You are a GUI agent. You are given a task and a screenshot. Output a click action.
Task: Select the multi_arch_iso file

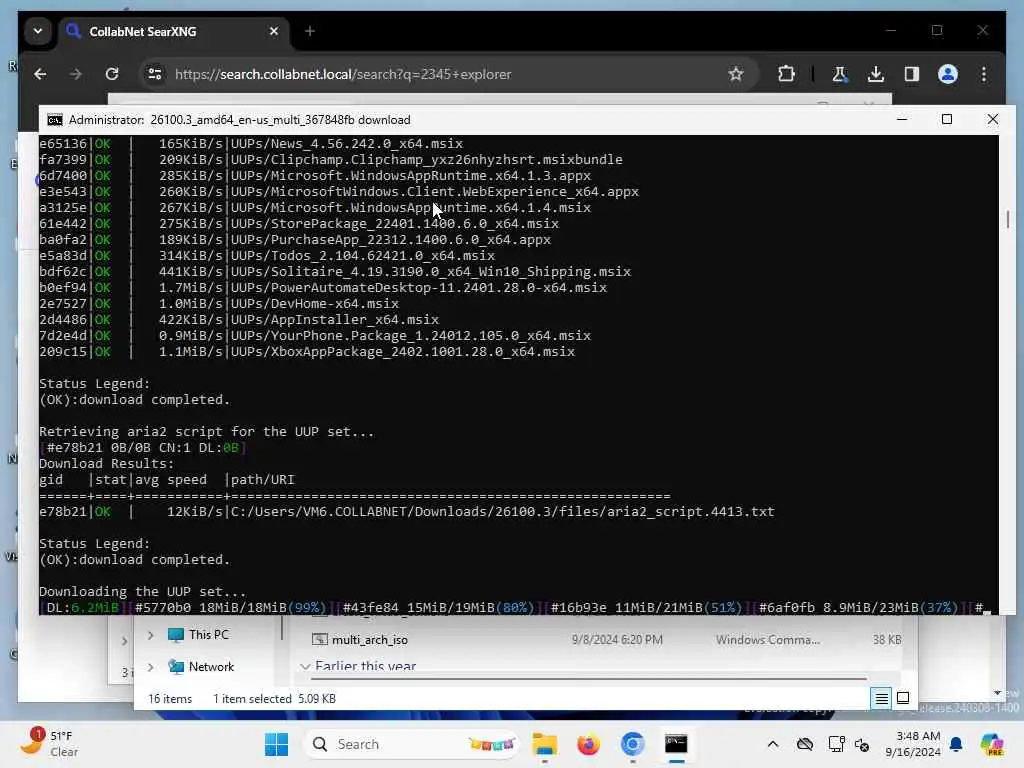coord(370,640)
